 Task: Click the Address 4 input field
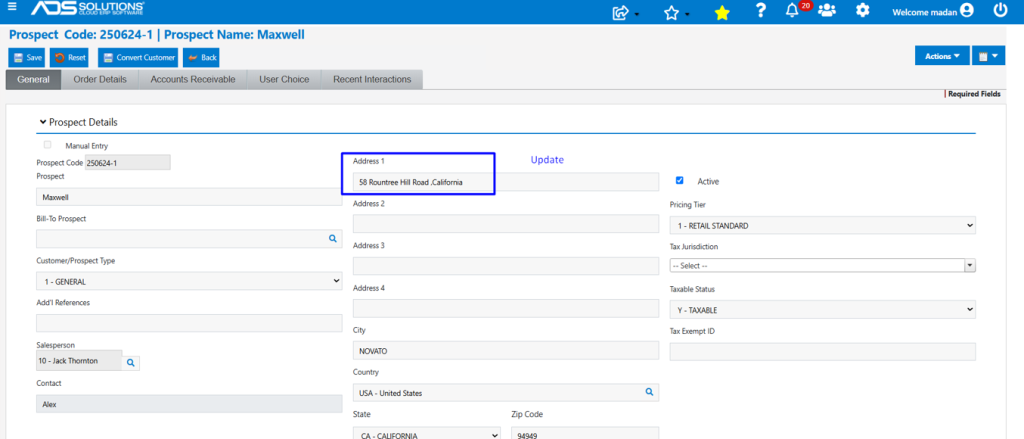pos(506,308)
